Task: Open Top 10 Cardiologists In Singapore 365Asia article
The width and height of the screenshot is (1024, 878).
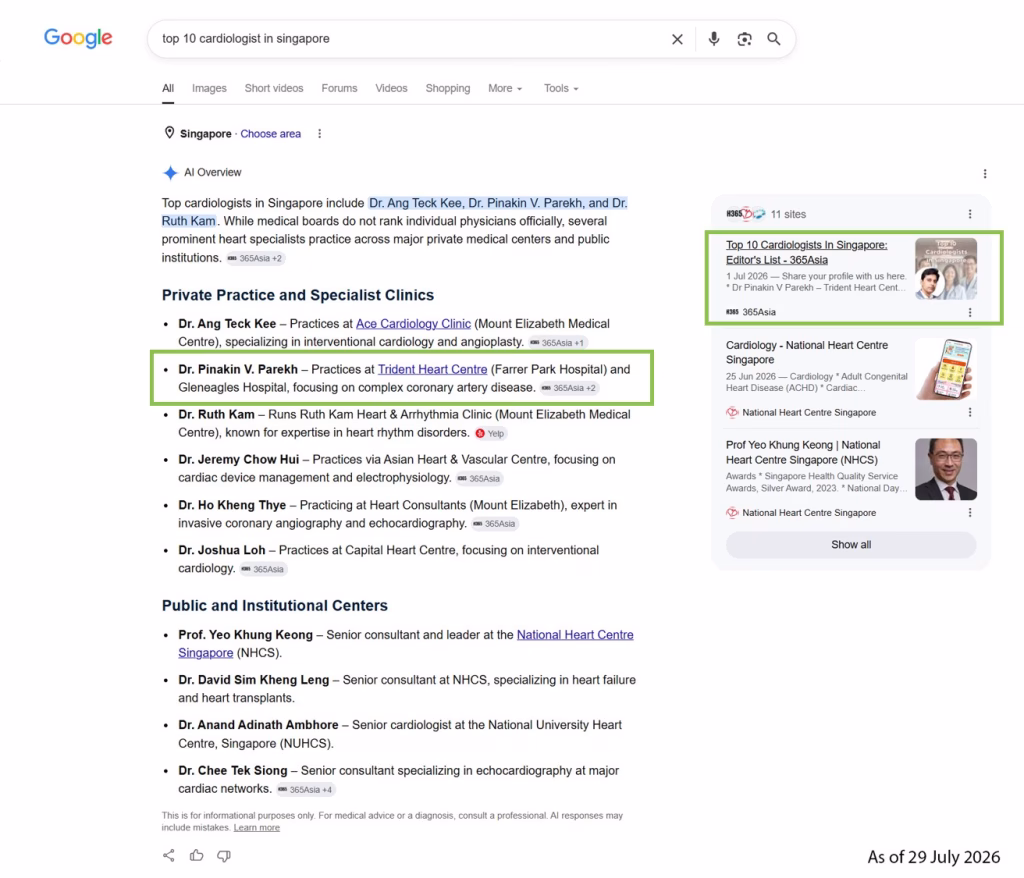Action: click(x=807, y=252)
